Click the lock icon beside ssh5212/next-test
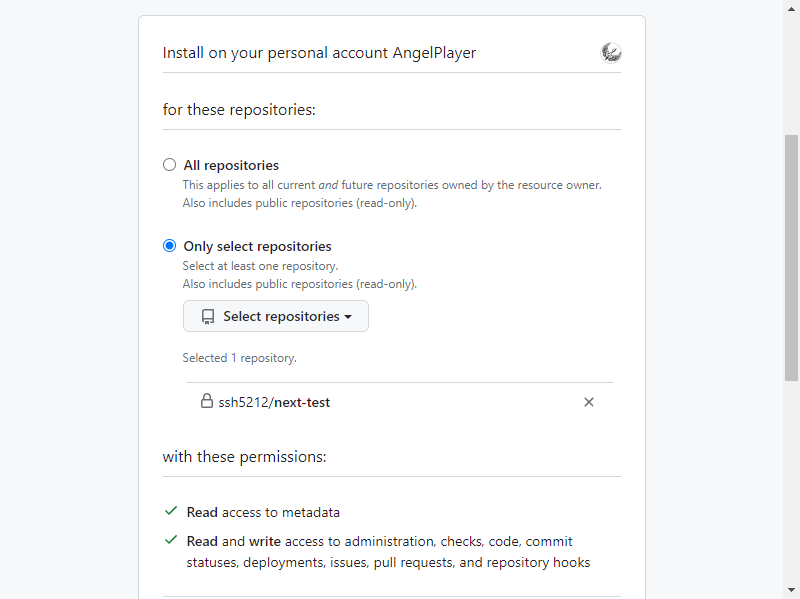Screen dimensions: 800x599 pos(207,402)
